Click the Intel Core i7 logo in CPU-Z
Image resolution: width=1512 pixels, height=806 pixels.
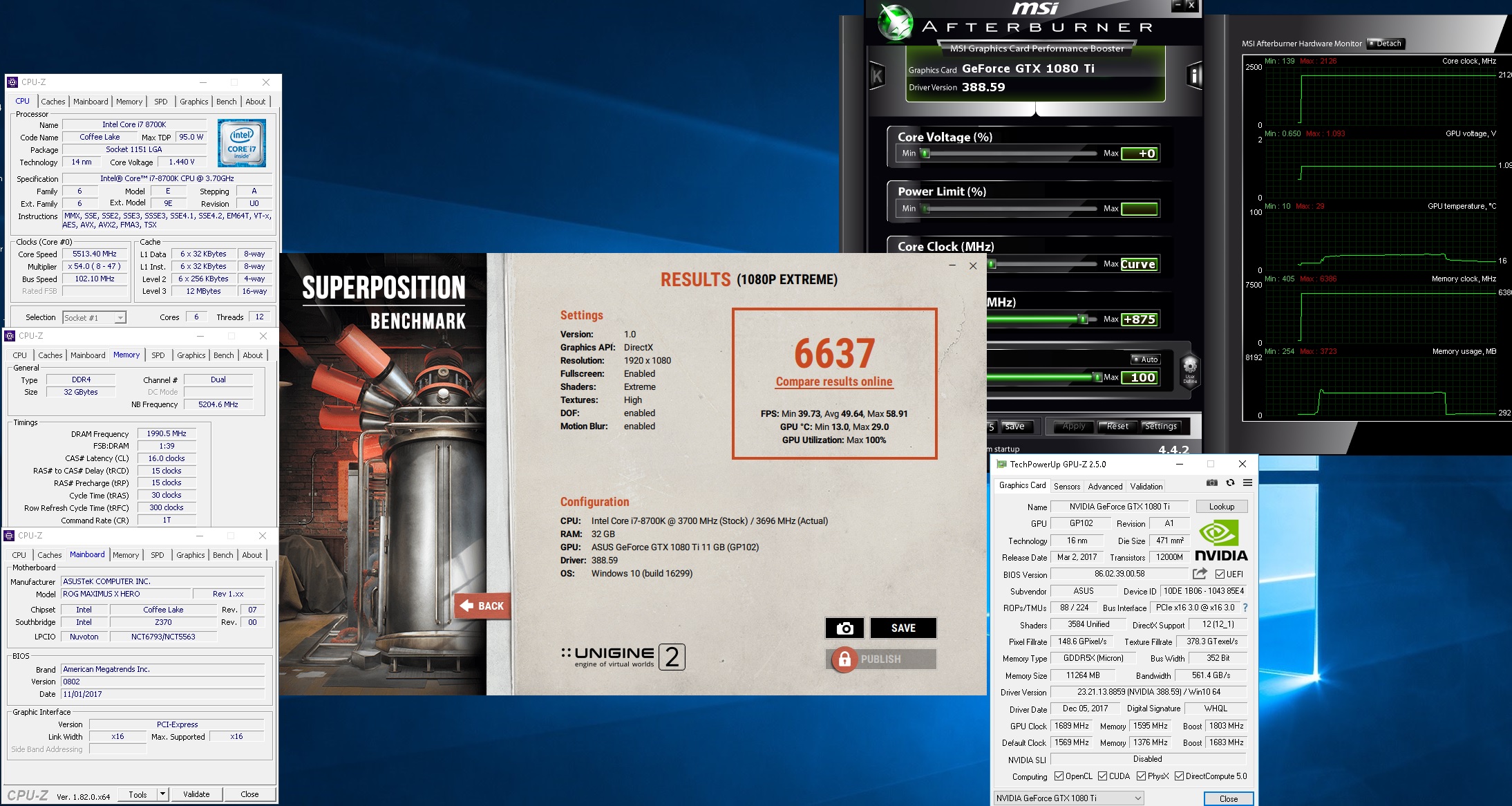point(242,143)
